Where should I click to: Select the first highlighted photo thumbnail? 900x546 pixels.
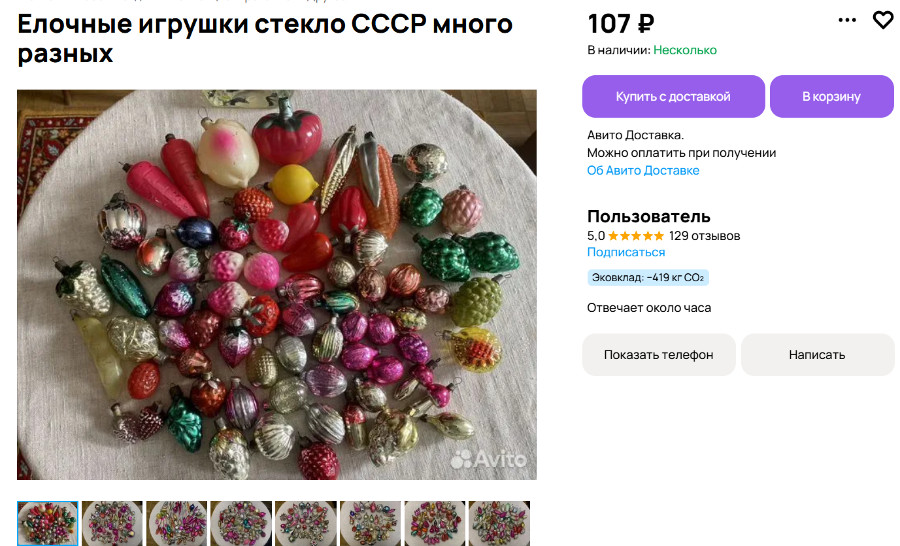(48, 523)
